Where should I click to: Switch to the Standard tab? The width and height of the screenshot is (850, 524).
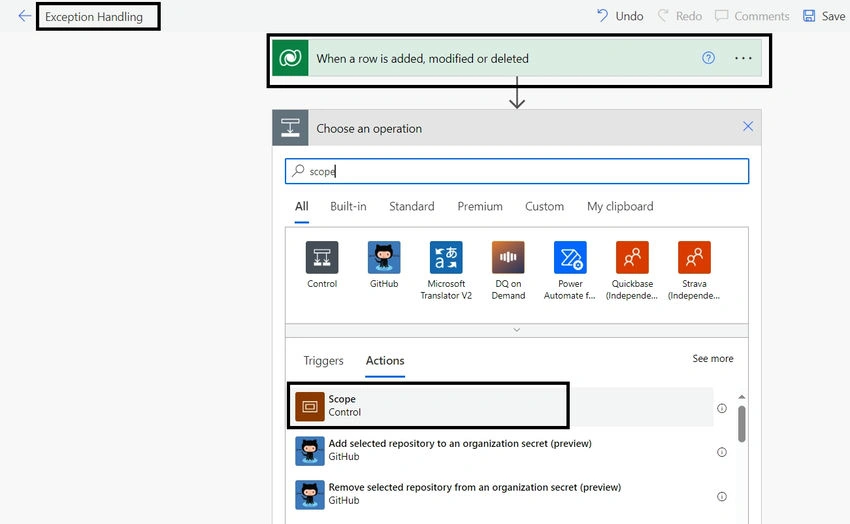pos(411,206)
